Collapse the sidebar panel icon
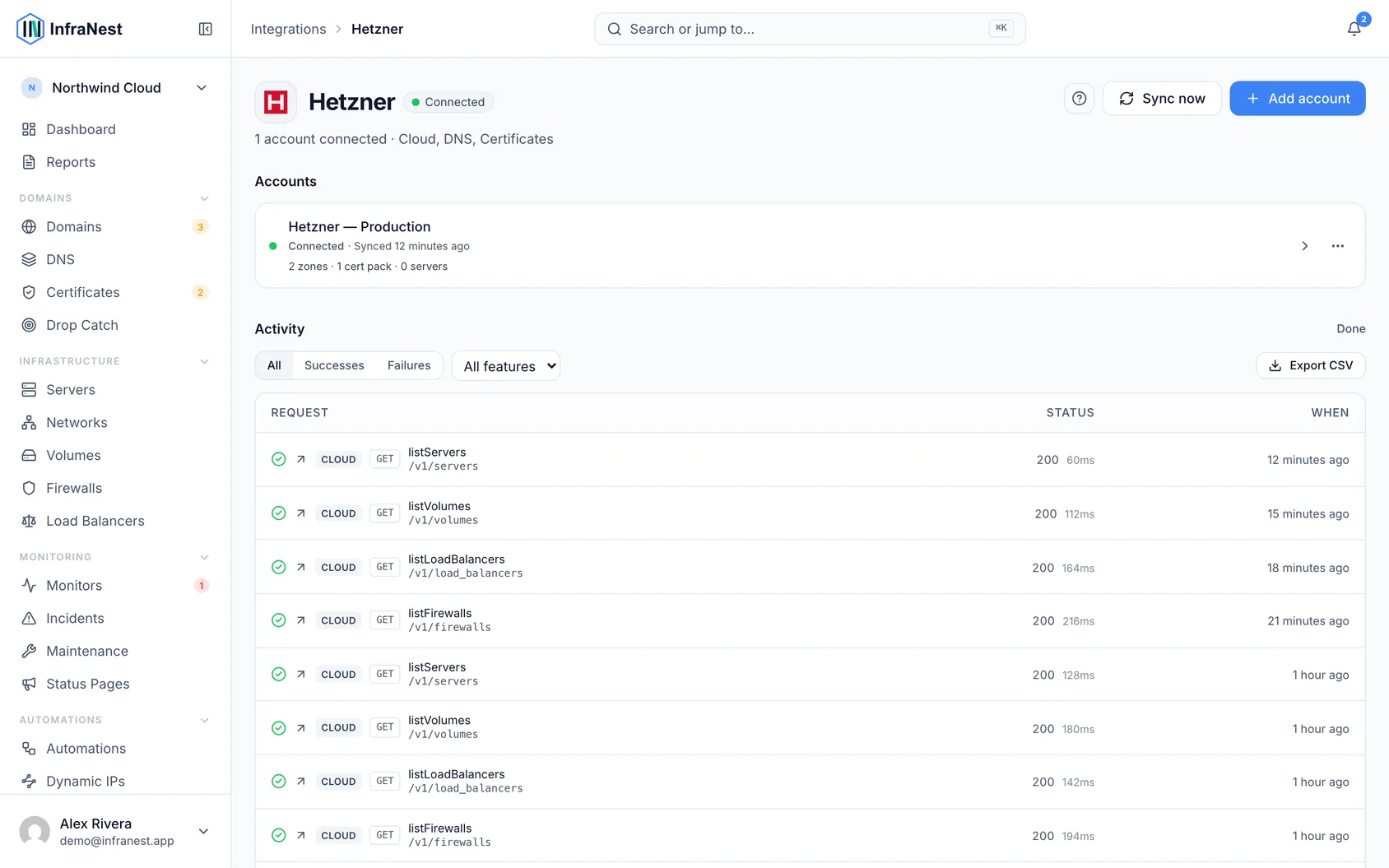The width and height of the screenshot is (1389, 868). coord(206,29)
